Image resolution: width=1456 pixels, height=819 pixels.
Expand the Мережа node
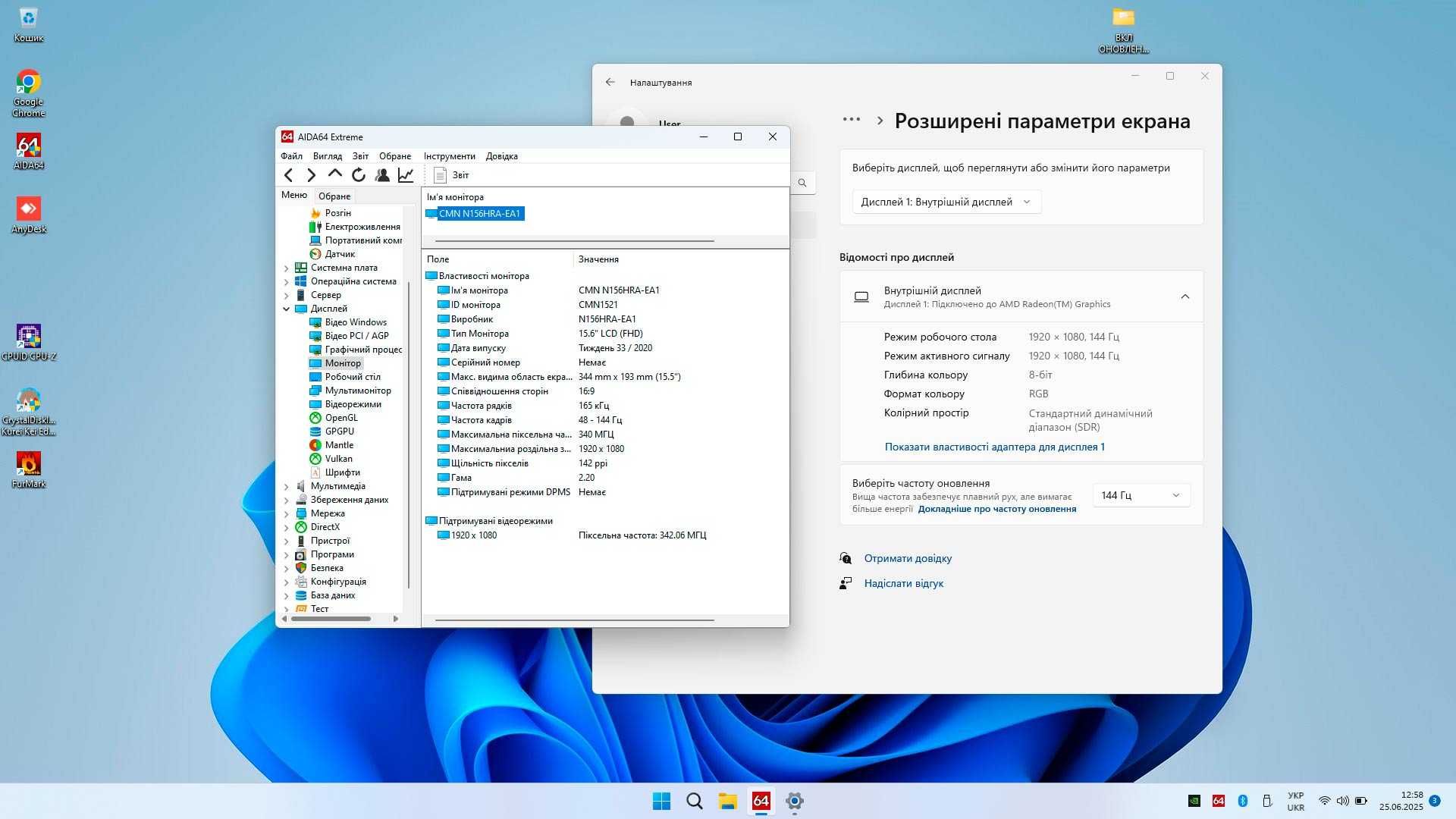[x=286, y=514]
